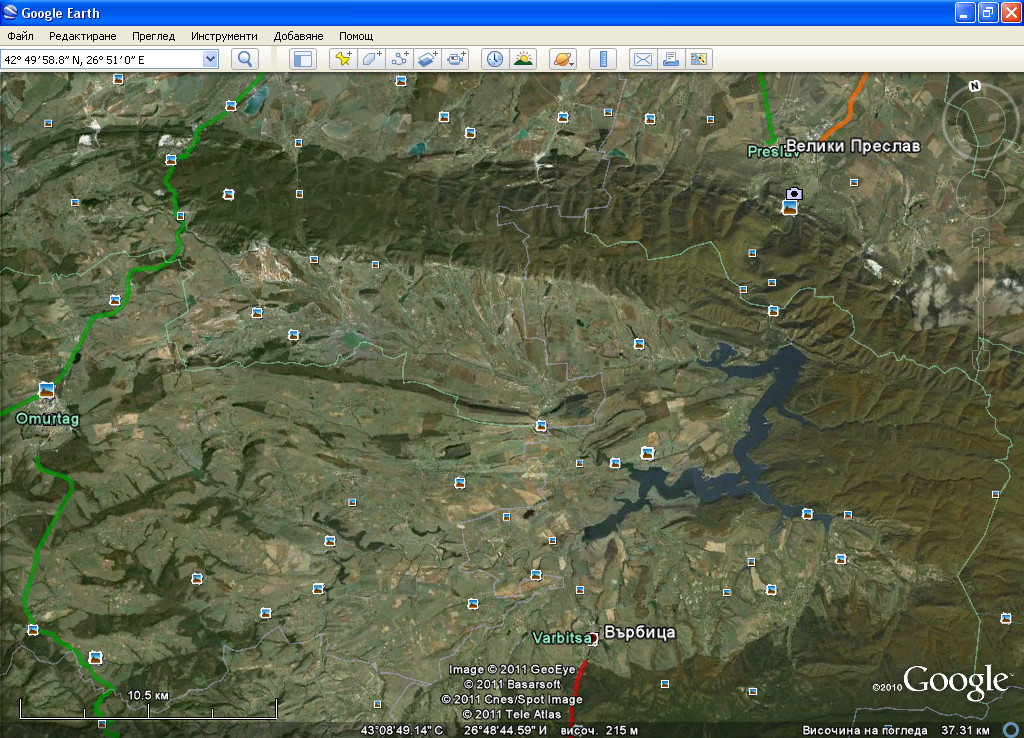Open the Инструменти menu
This screenshot has height=738, width=1024.
(x=224, y=36)
